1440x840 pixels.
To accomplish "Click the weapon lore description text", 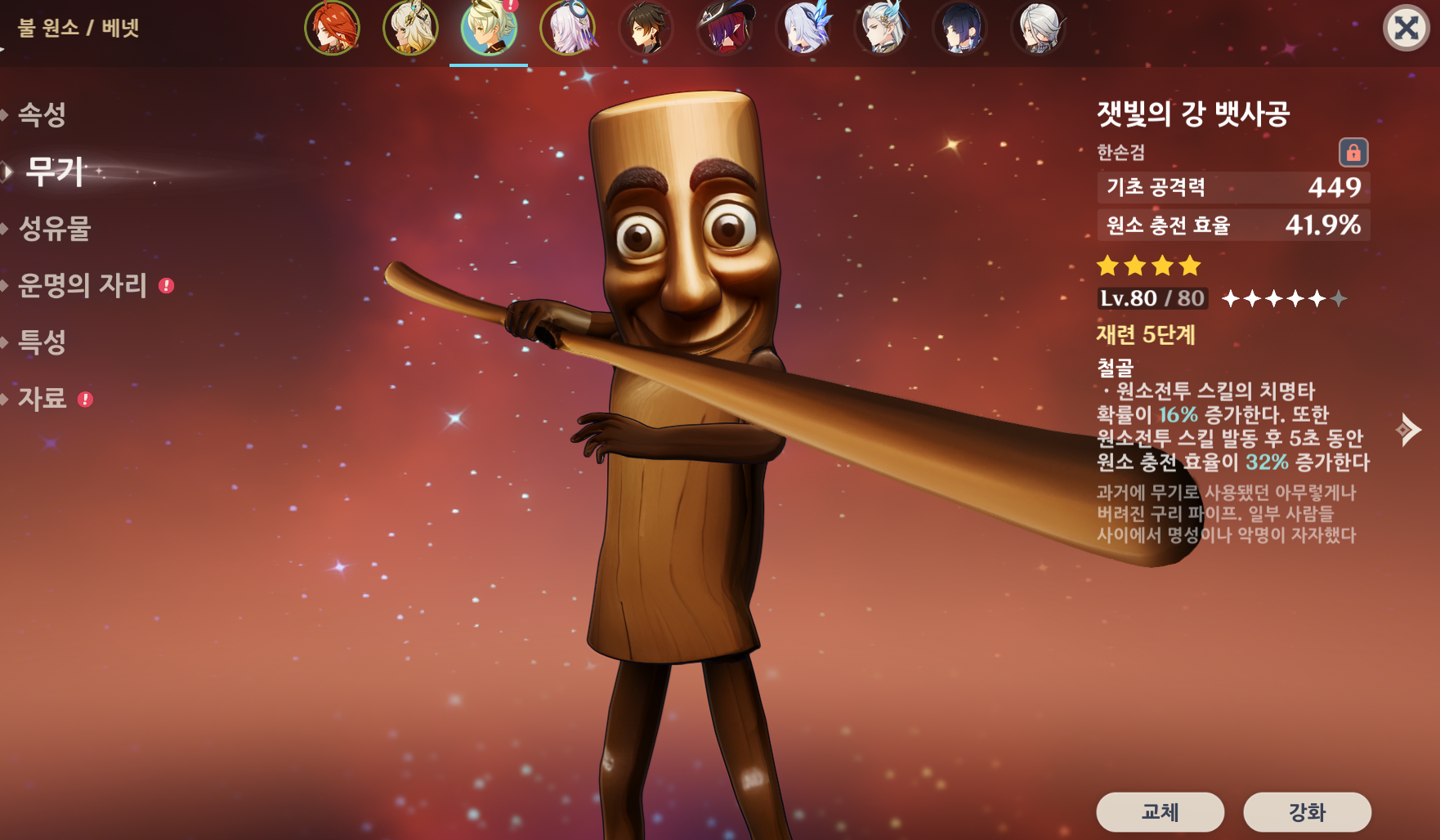I will (1226, 514).
